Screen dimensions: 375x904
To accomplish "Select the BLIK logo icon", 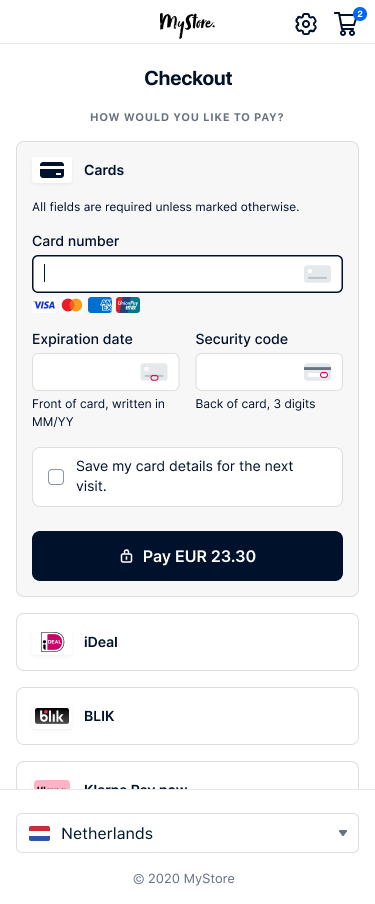I will click(52, 716).
